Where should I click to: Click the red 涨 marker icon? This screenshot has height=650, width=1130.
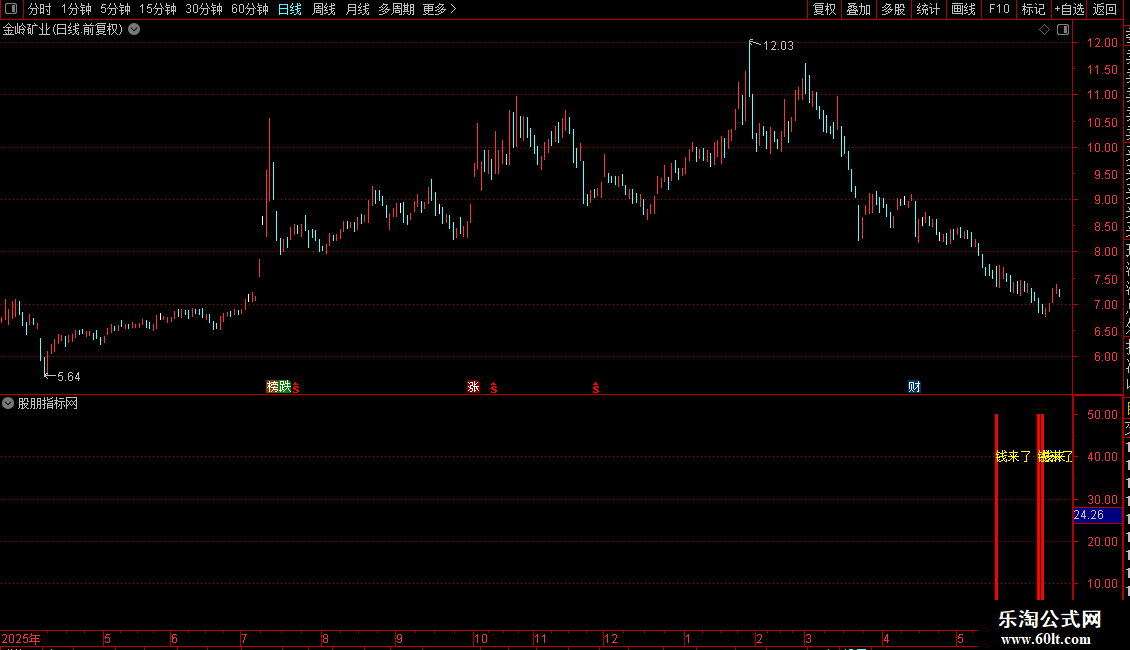[473, 387]
